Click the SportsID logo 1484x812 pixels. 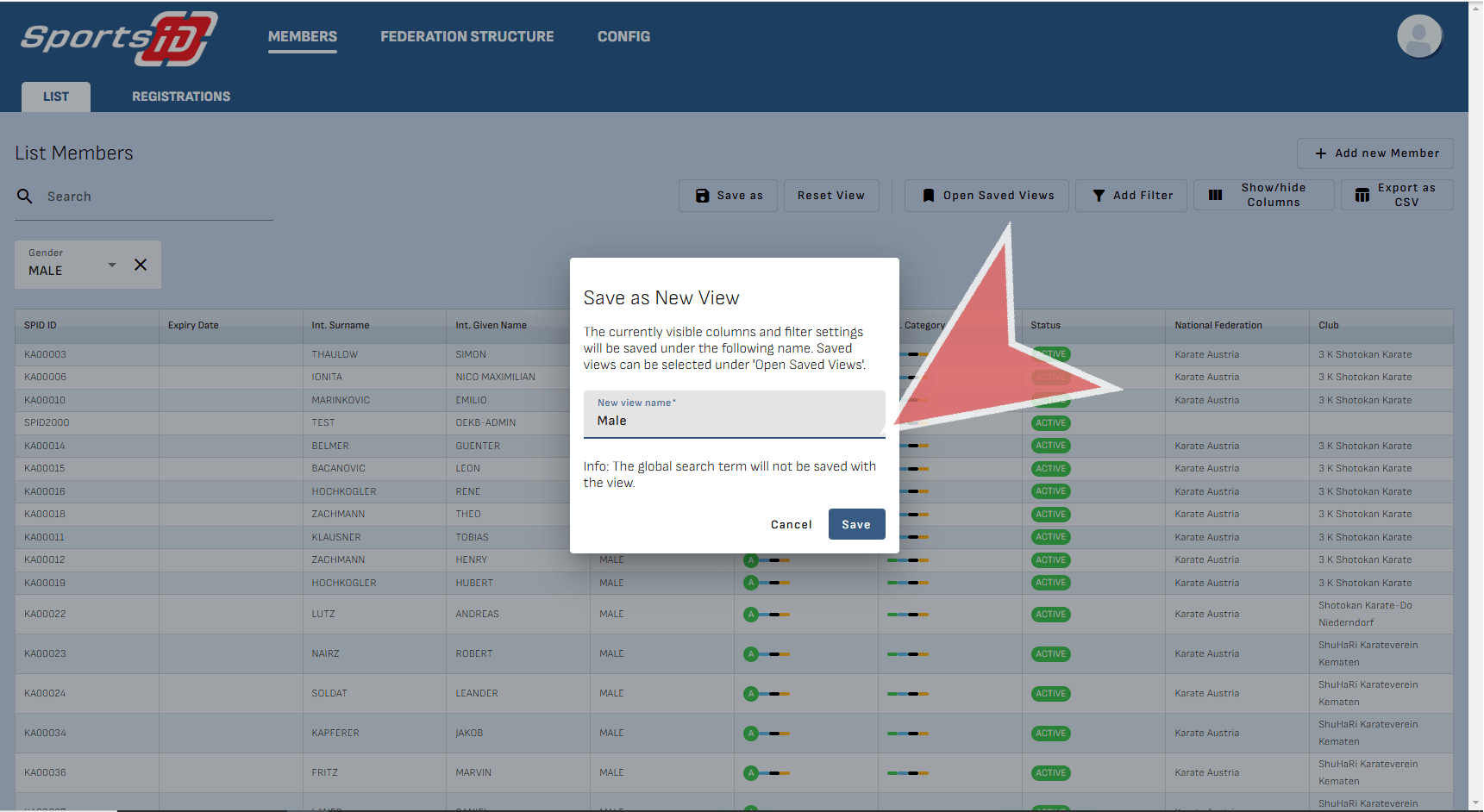pos(119,39)
